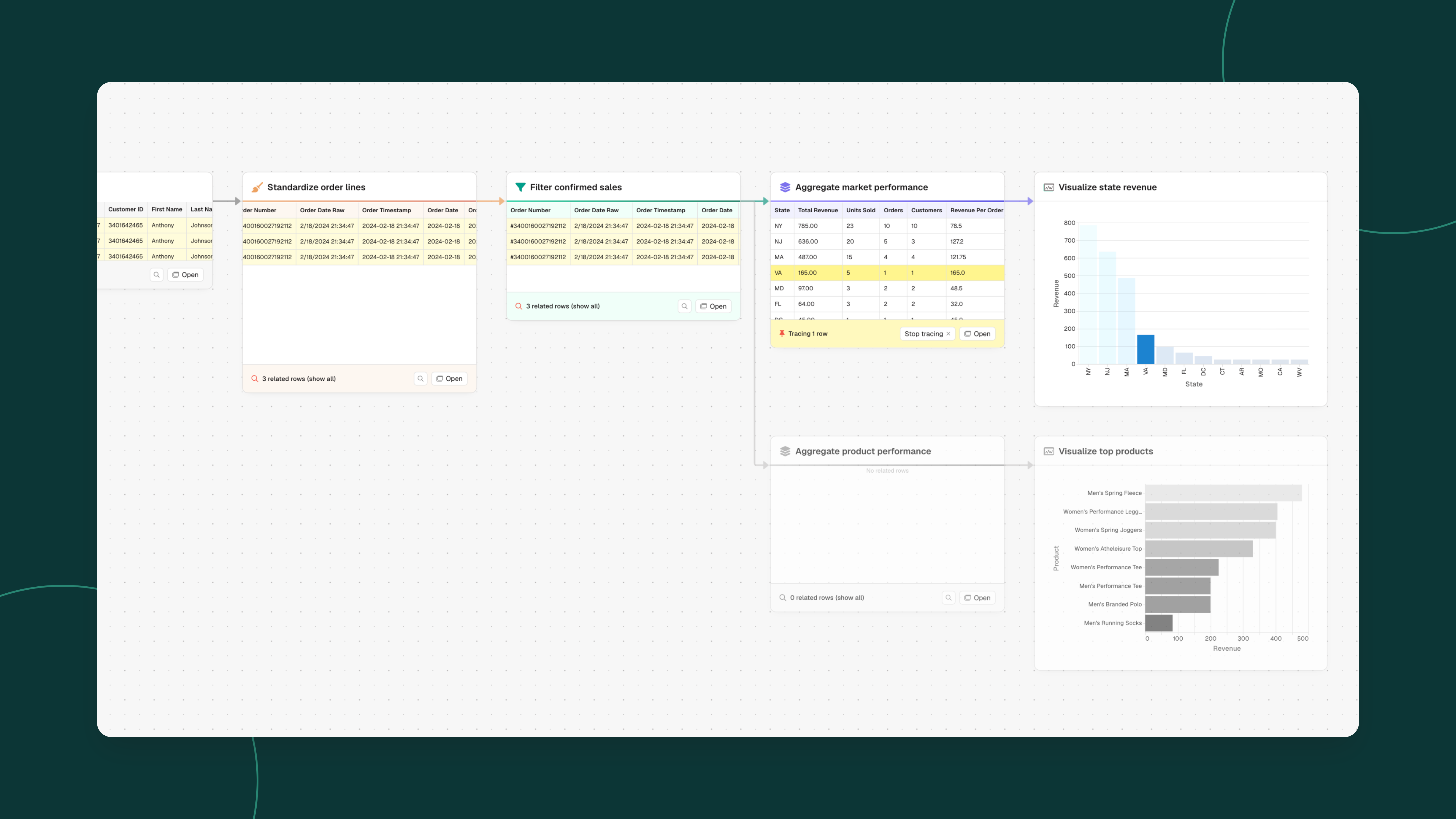Screen dimensions: 1456x819
Task: Click the Women's Performance Tee bar
Action: [x=1182, y=568]
